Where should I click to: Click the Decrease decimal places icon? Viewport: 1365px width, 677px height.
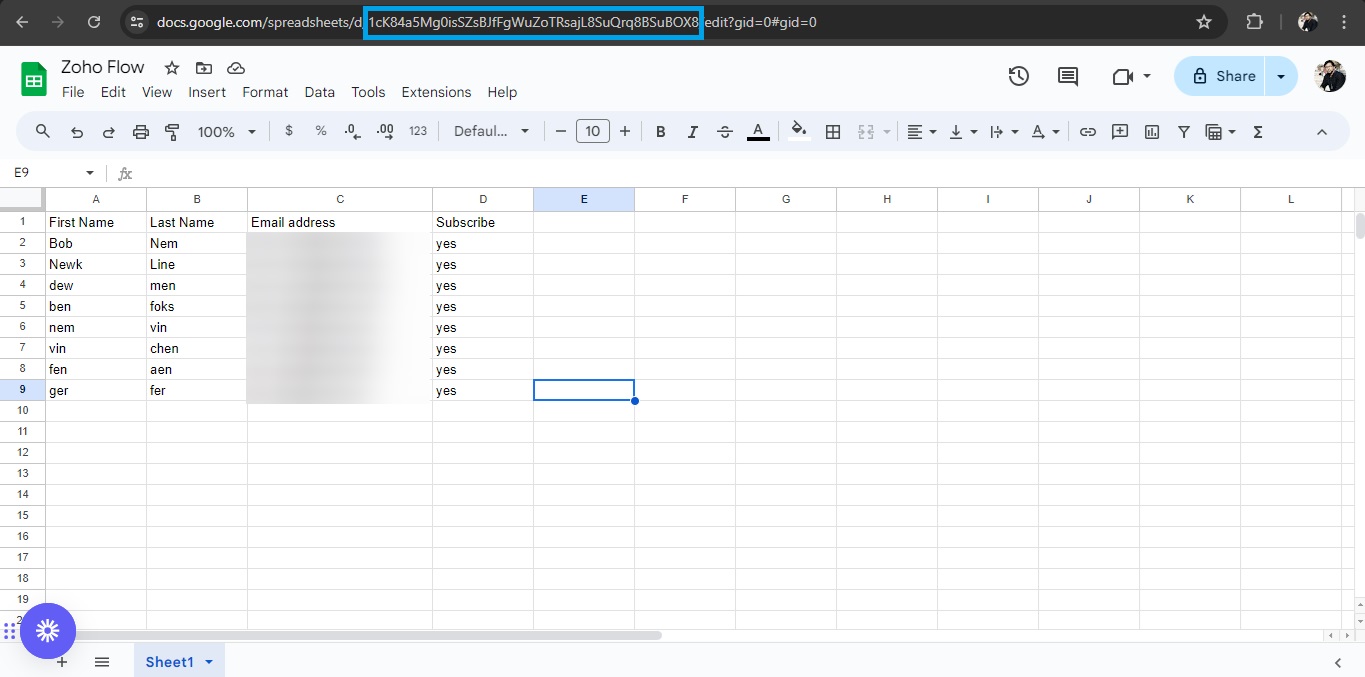(x=351, y=131)
